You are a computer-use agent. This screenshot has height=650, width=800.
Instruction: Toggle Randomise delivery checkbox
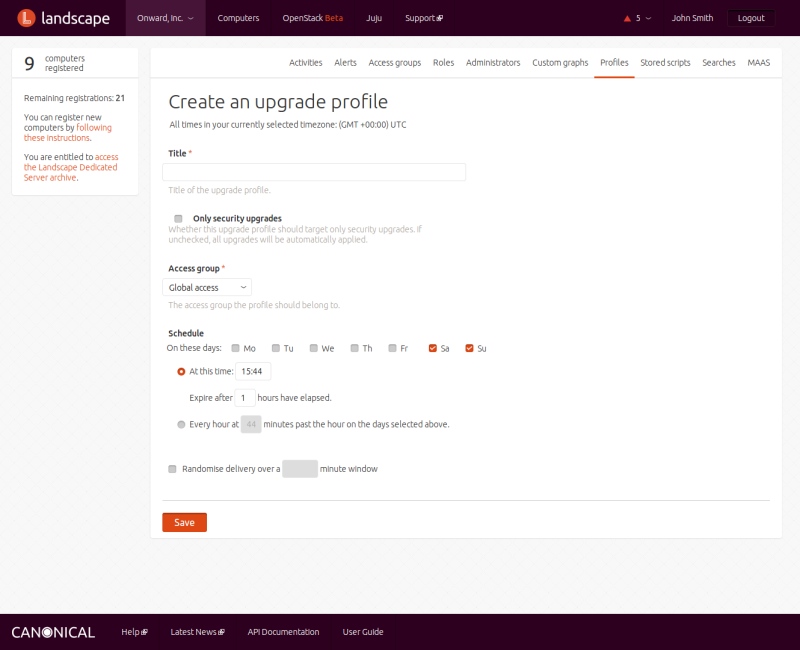[x=173, y=468]
